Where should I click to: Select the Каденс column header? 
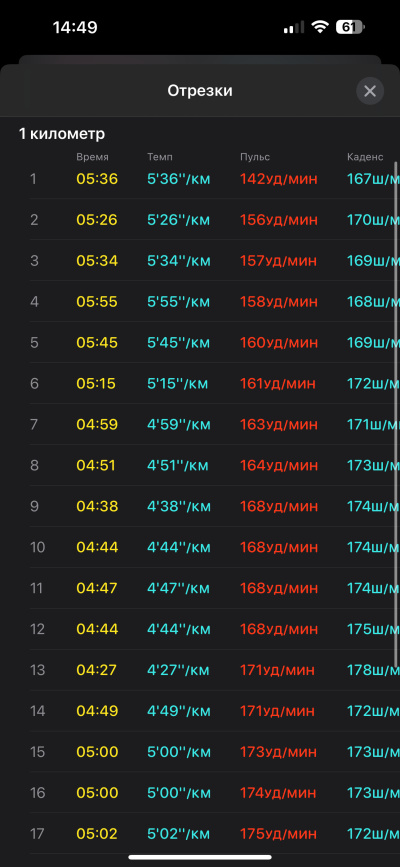[x=365, y=157]
